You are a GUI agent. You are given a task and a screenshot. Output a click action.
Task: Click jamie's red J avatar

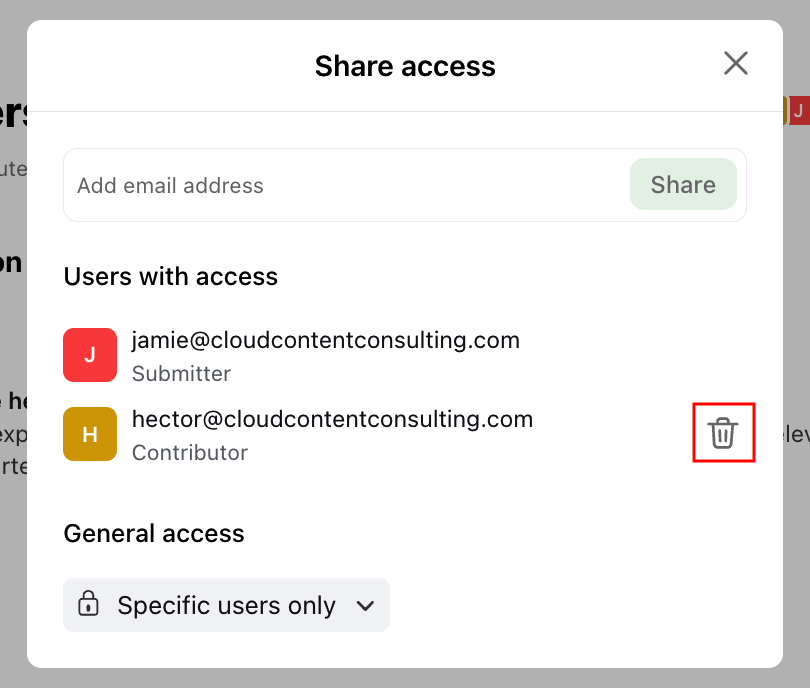(x=90, y=355)
